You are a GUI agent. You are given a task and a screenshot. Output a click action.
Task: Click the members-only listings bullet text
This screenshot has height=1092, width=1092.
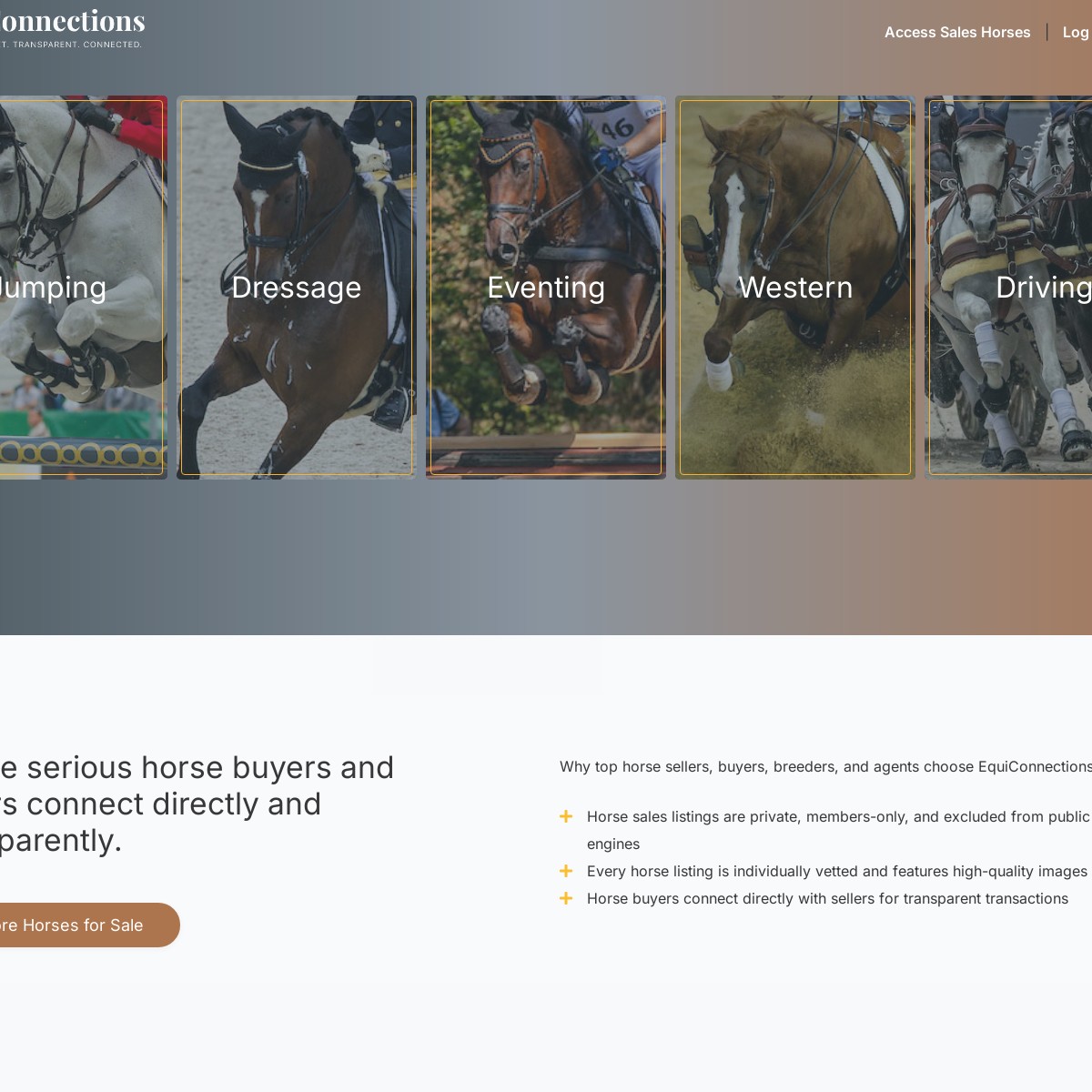tap(838, 830)
